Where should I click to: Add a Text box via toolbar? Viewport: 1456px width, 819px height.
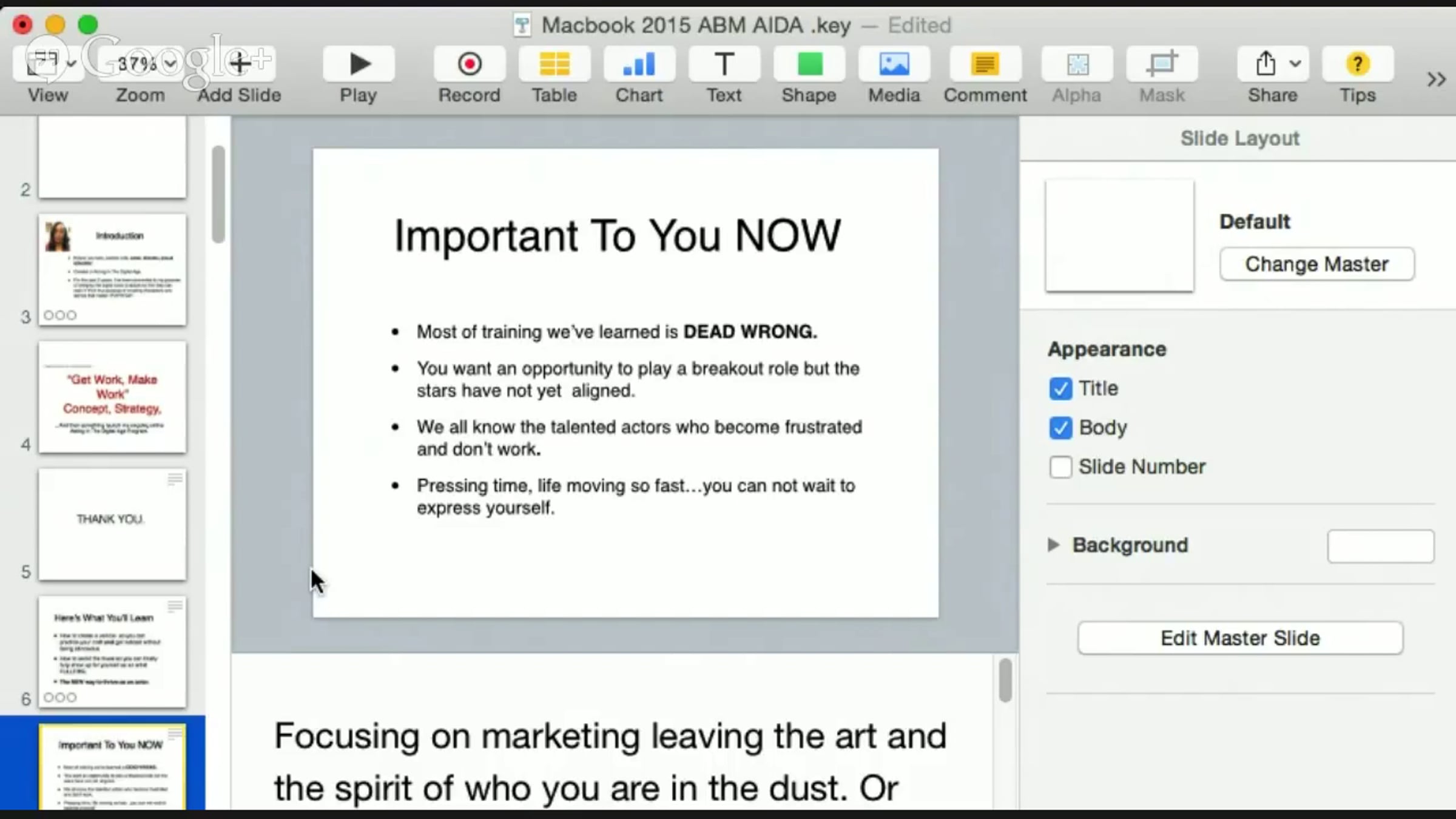tap(724, 64)
